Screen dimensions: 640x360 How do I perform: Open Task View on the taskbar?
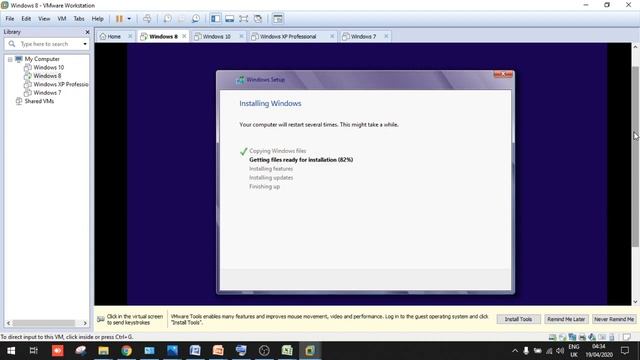34,351
